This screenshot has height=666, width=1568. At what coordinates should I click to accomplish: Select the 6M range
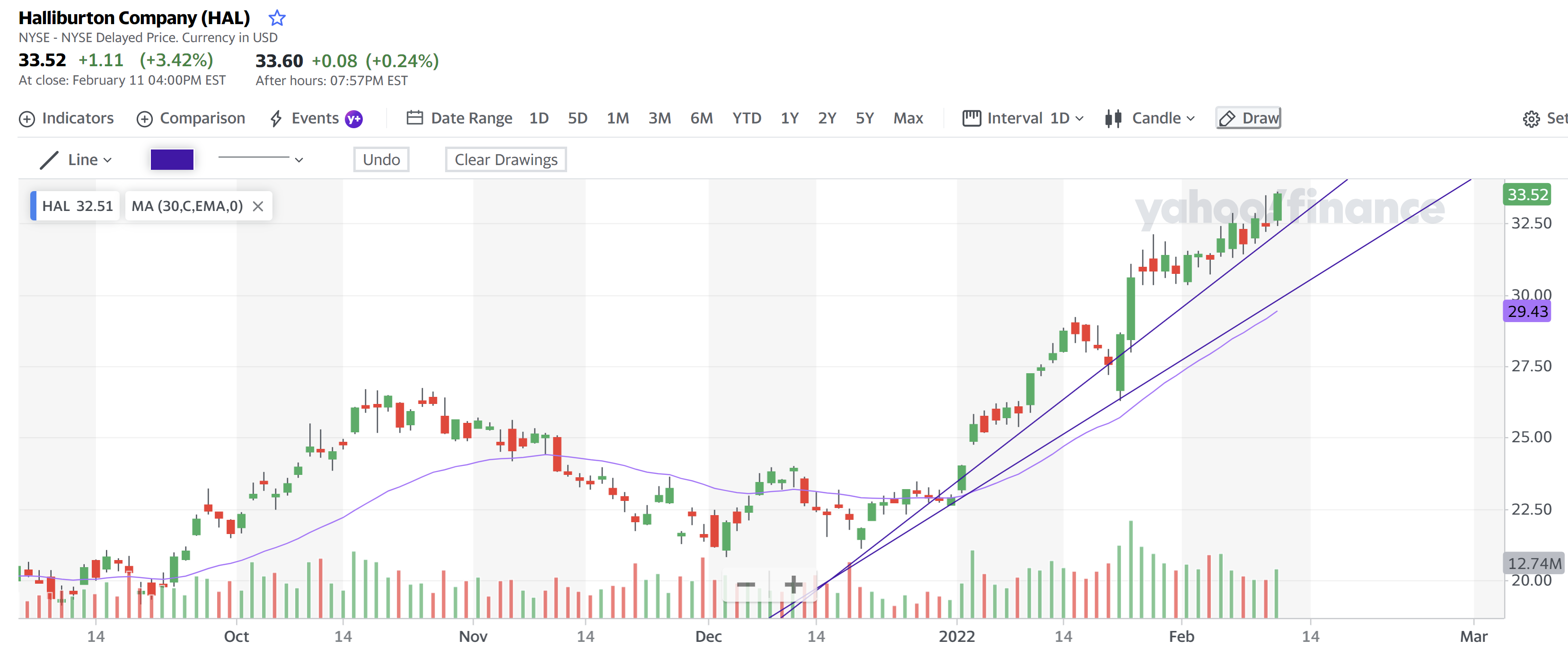pyautogui.click(x=702, y=118)
